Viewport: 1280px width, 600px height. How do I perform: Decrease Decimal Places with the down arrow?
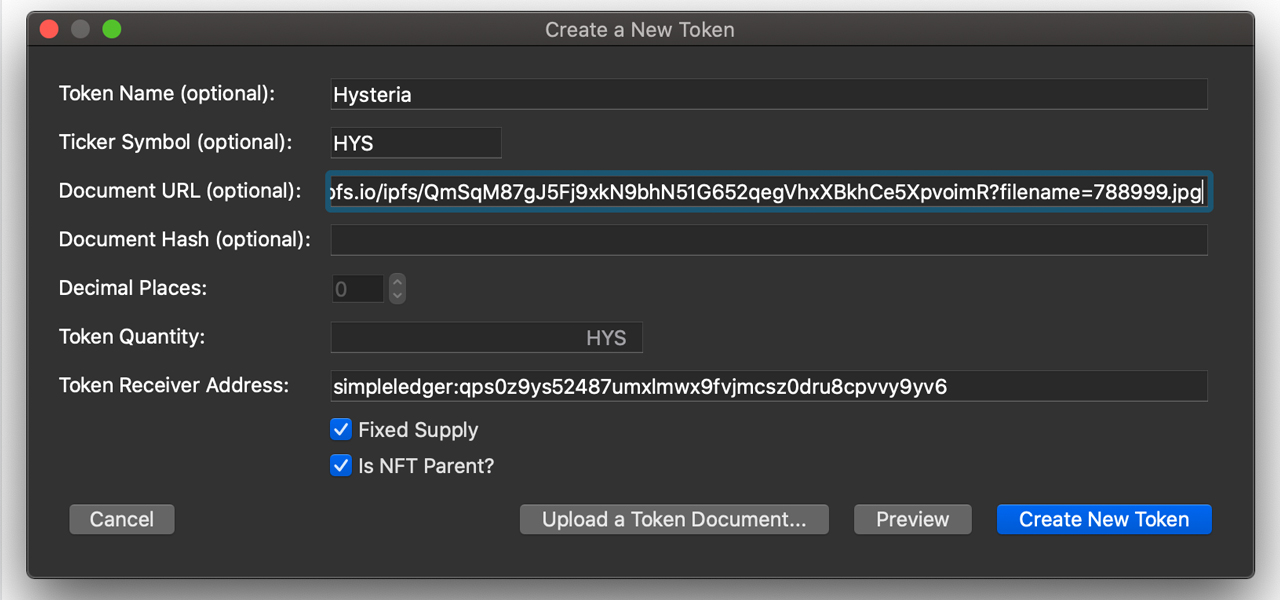[398, 296]
